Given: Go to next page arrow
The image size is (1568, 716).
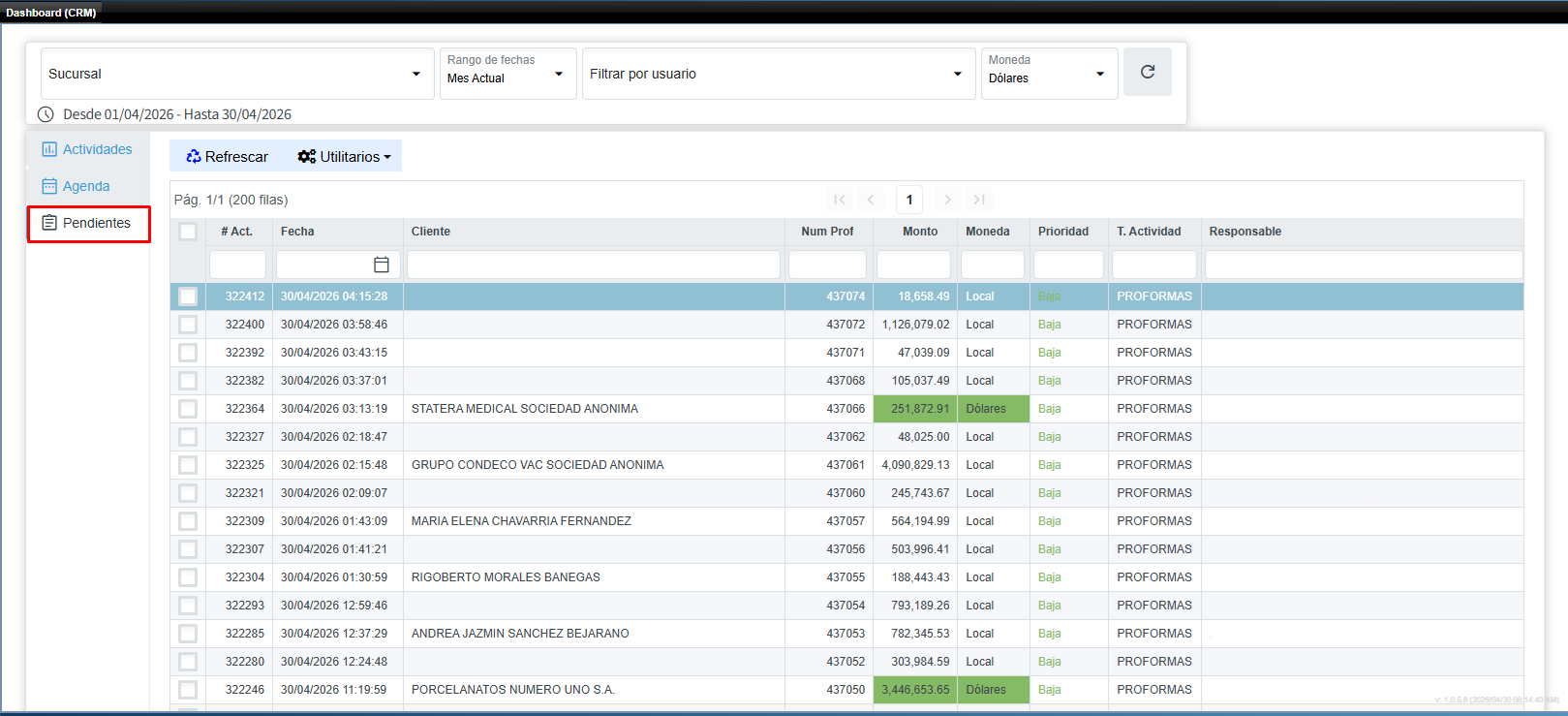Looking at the screenshot, I should pos(947,200).
